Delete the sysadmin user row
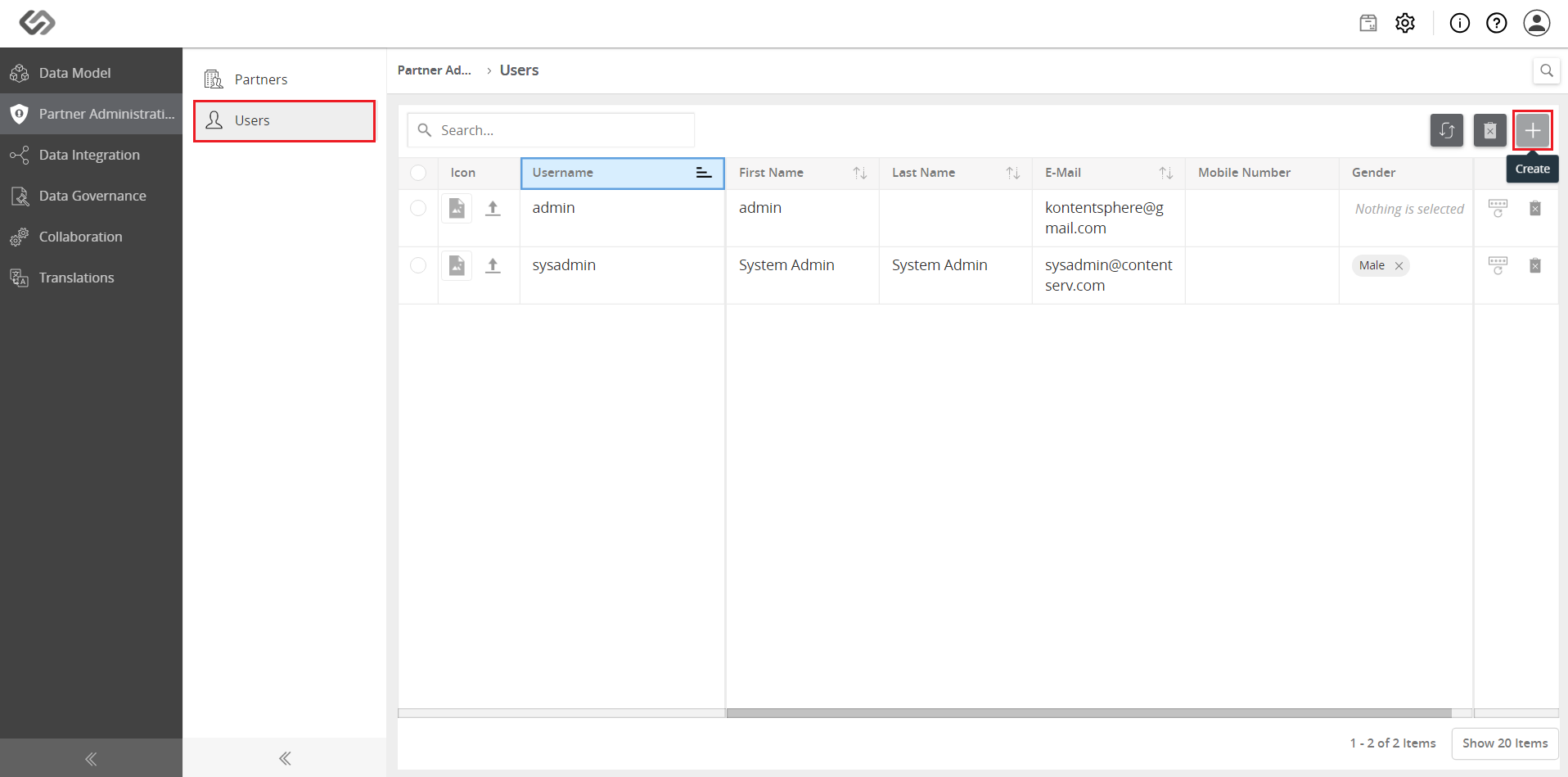 tap(1535, 265)
